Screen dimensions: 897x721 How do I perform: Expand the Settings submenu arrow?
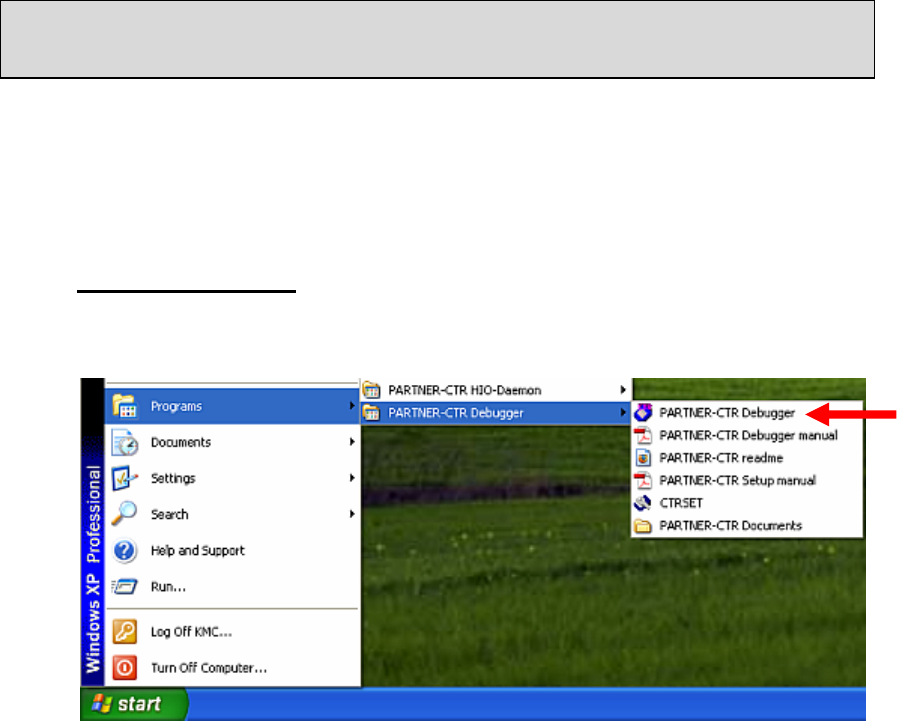coord(352,478)
